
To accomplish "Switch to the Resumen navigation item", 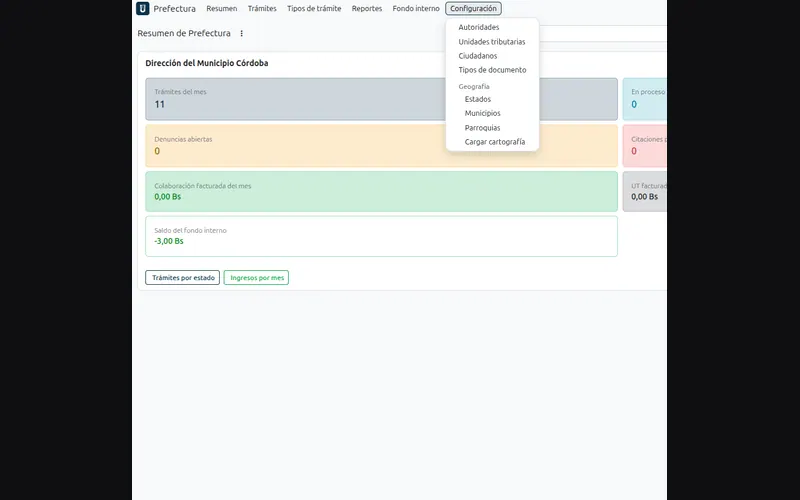I will [x=221, y=8].
